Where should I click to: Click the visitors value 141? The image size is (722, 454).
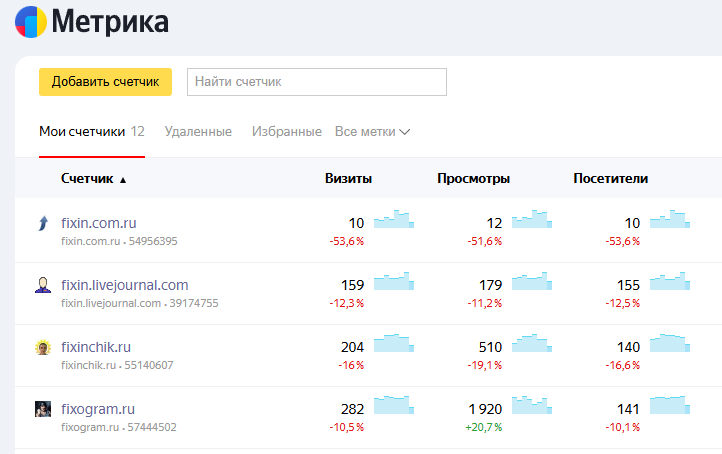pyautogui.click(x=628, y=409)
